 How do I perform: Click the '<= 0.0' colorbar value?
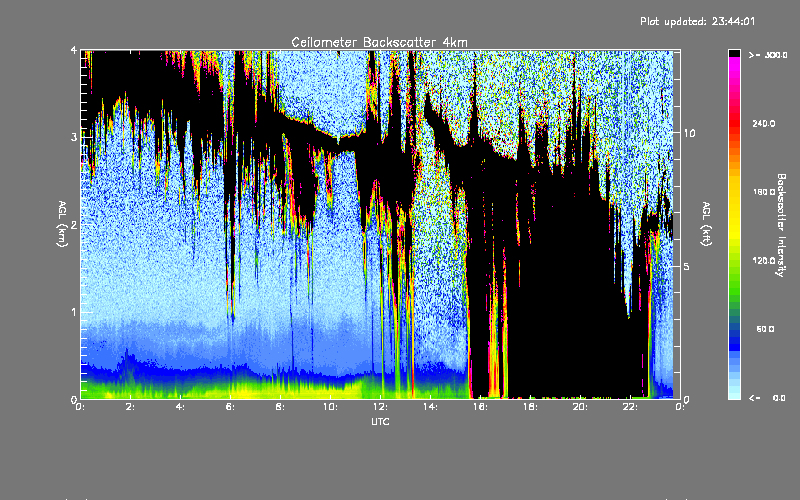768,398
